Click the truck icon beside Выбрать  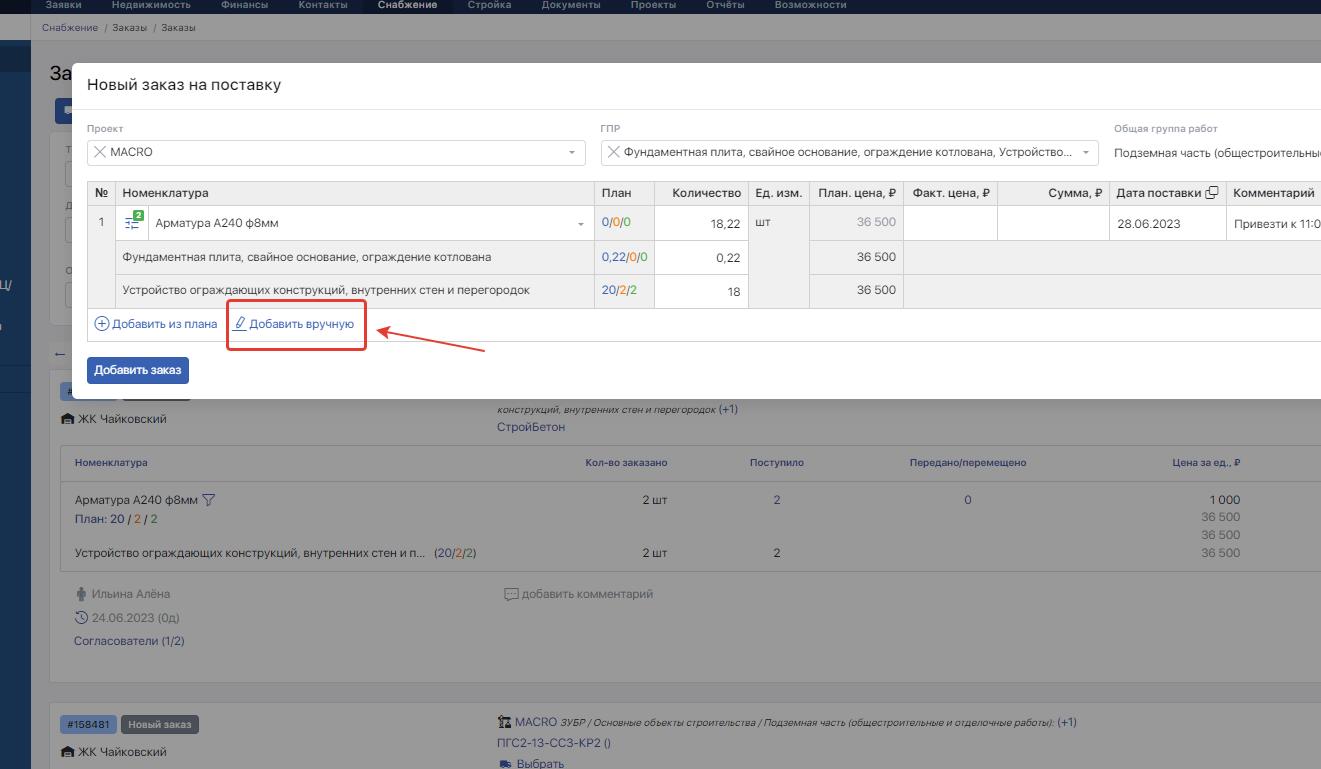click(x=504, y=764)
